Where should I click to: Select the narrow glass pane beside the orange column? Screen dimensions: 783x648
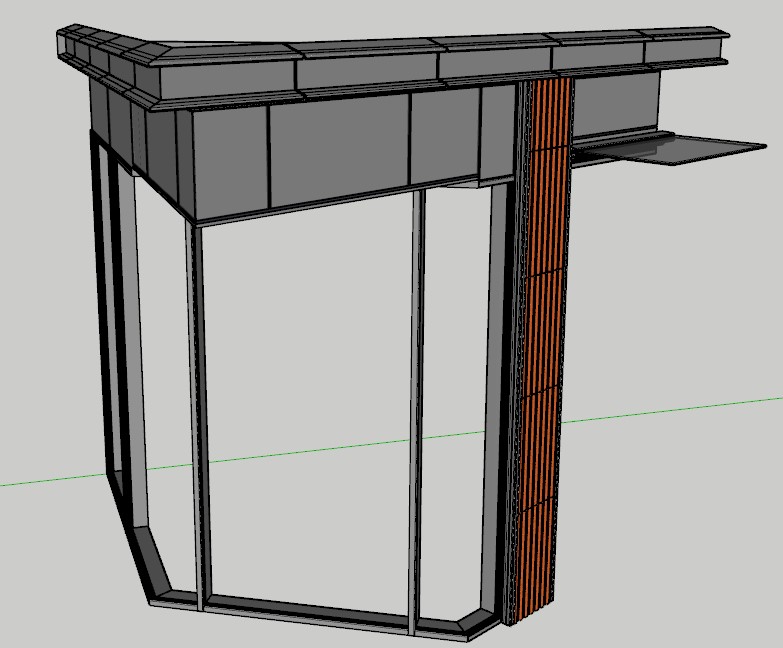click(455, 400)
